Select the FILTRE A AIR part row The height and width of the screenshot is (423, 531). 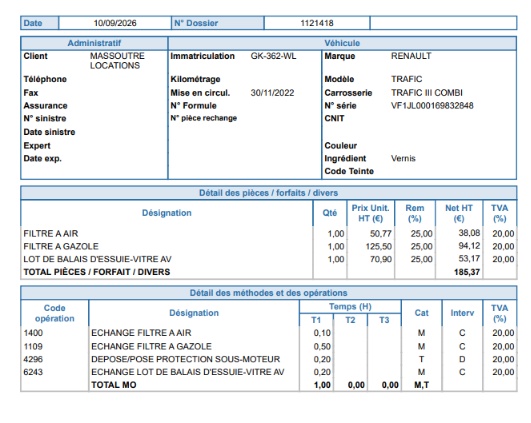tap(269, 234)
